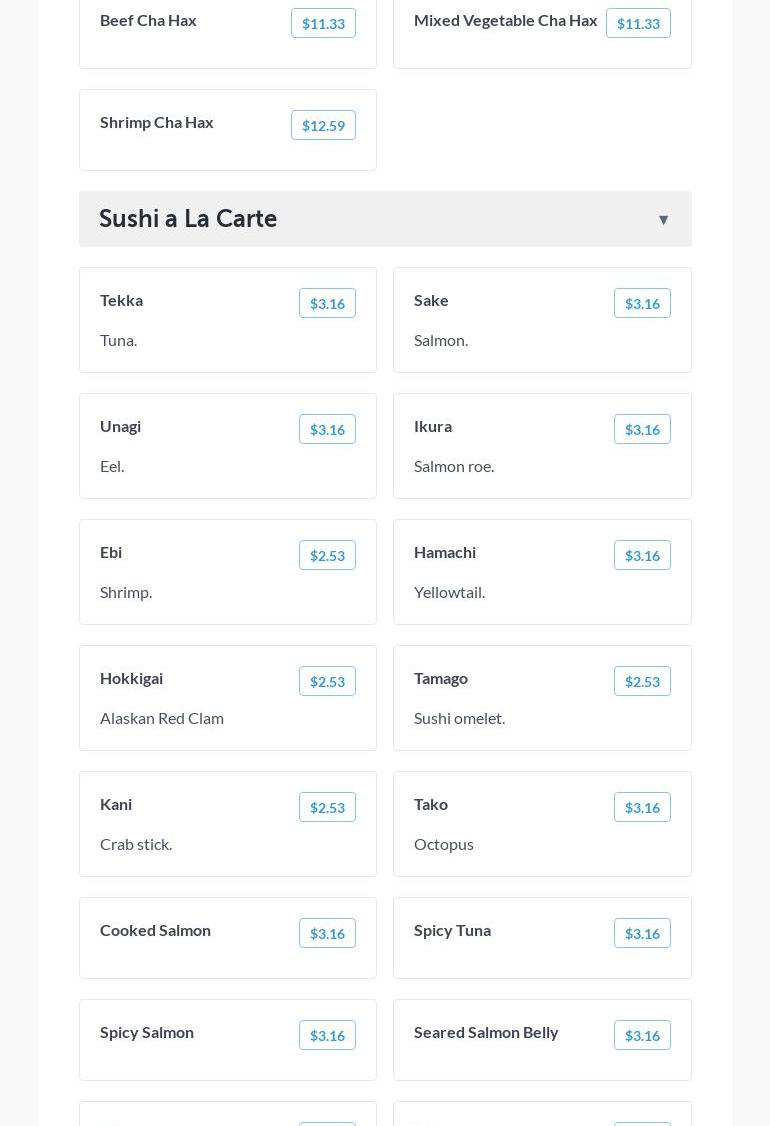Click the Spicy Tuna price button

click(x=642, y=933)
